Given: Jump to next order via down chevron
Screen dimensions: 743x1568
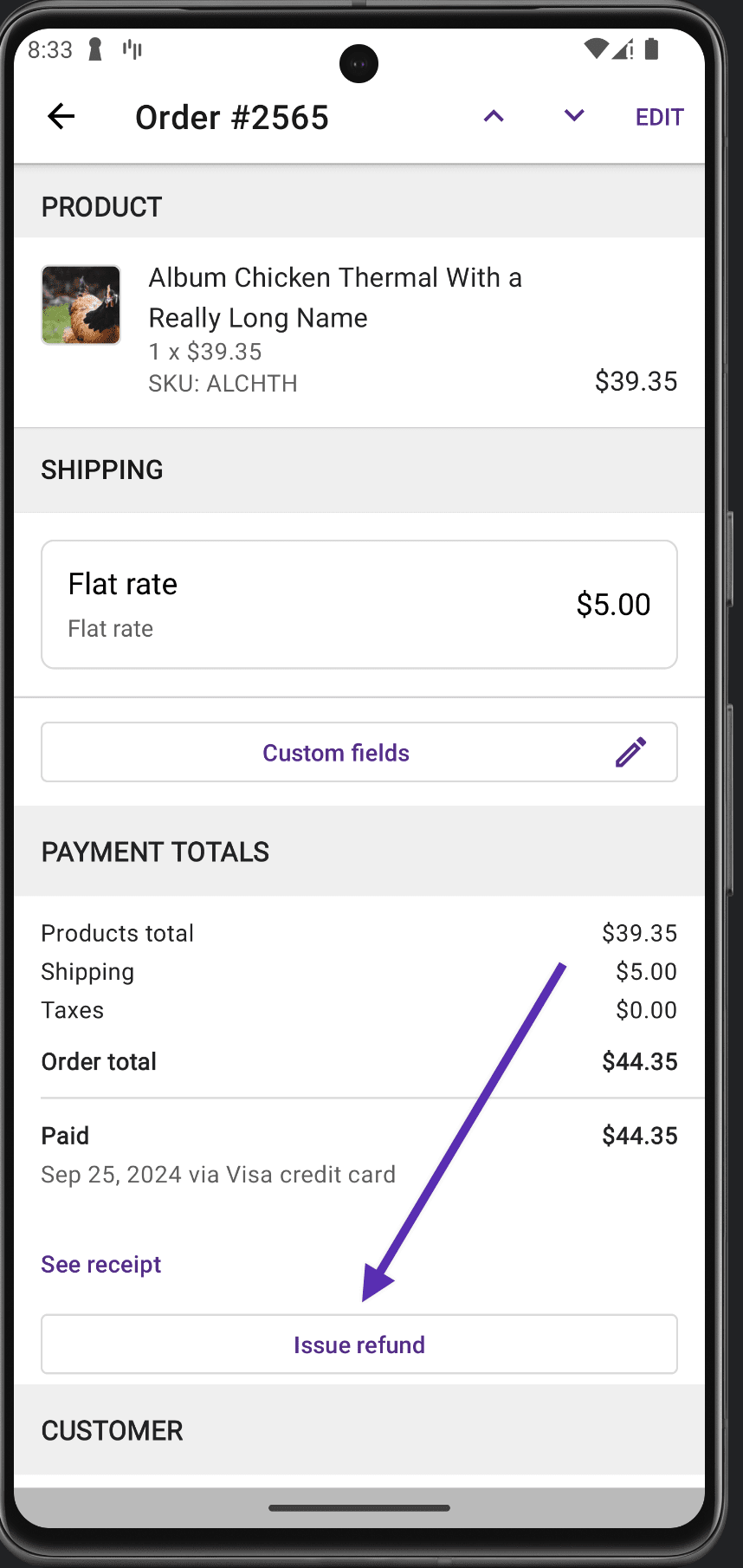Looking at the screenshot, I should tap(572, 116).
